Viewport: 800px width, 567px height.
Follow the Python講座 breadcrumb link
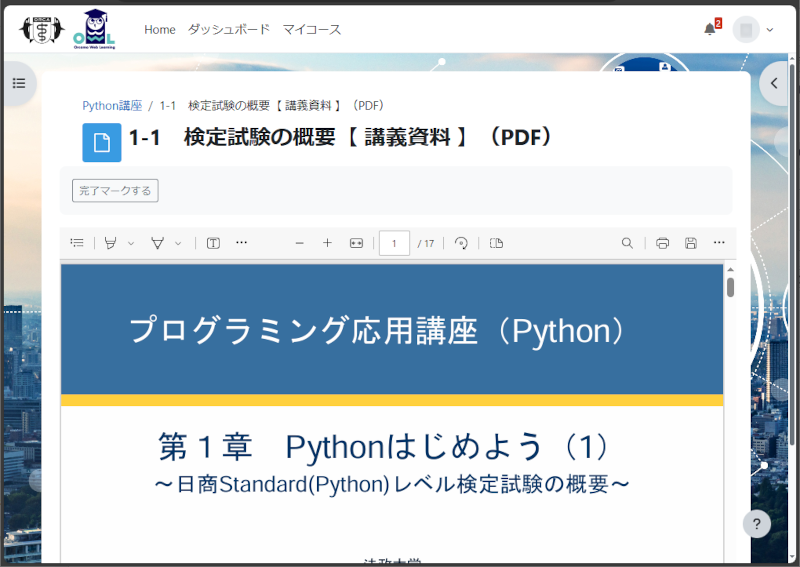[x=111, y=105]
